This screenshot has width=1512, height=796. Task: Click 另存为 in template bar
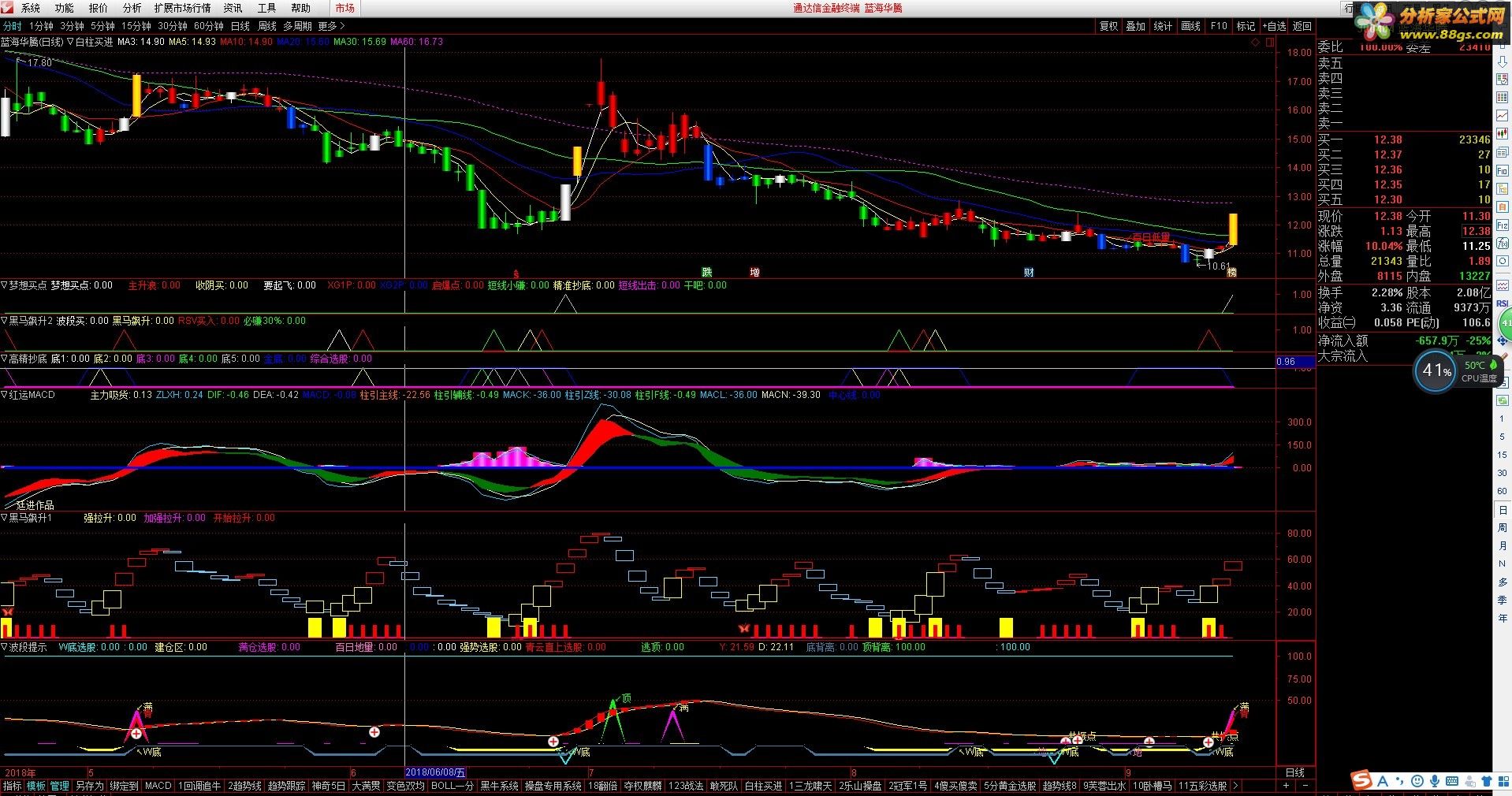pos(89,786)
